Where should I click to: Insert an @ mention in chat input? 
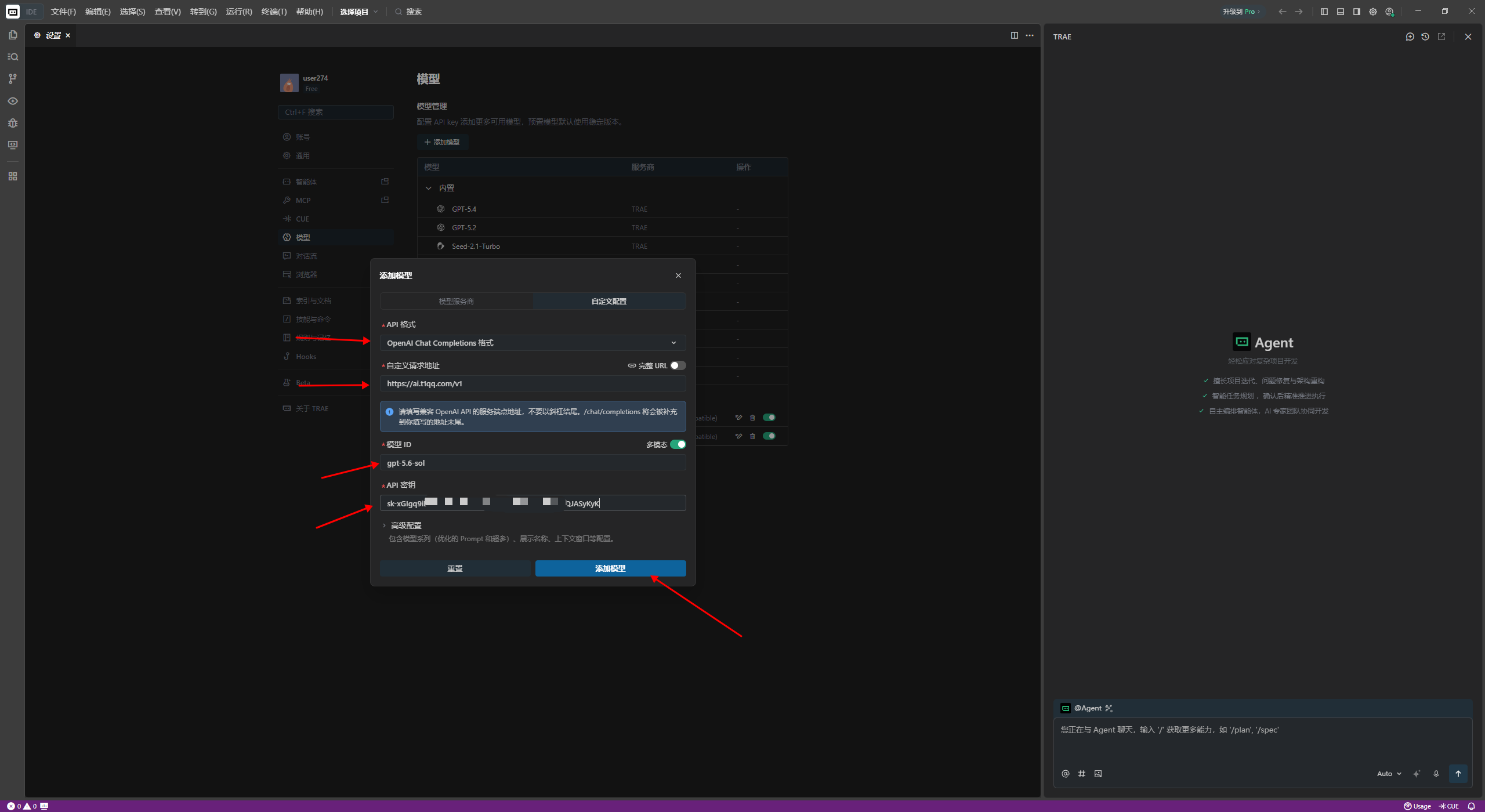1066,774
